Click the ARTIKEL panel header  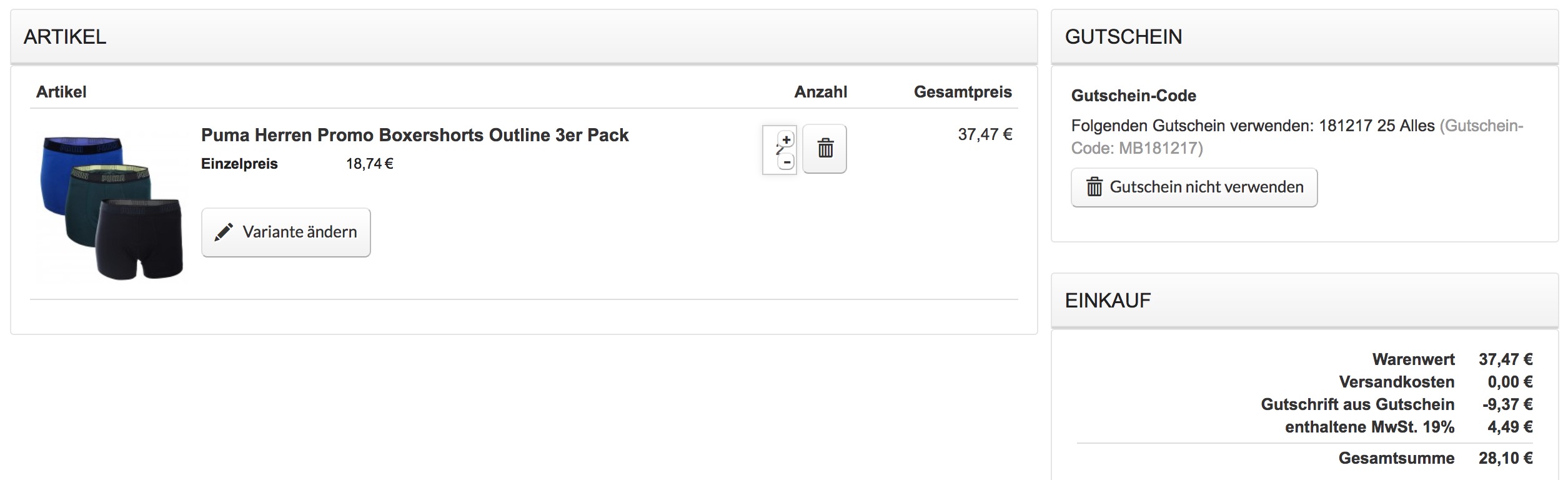pos(65,37)
